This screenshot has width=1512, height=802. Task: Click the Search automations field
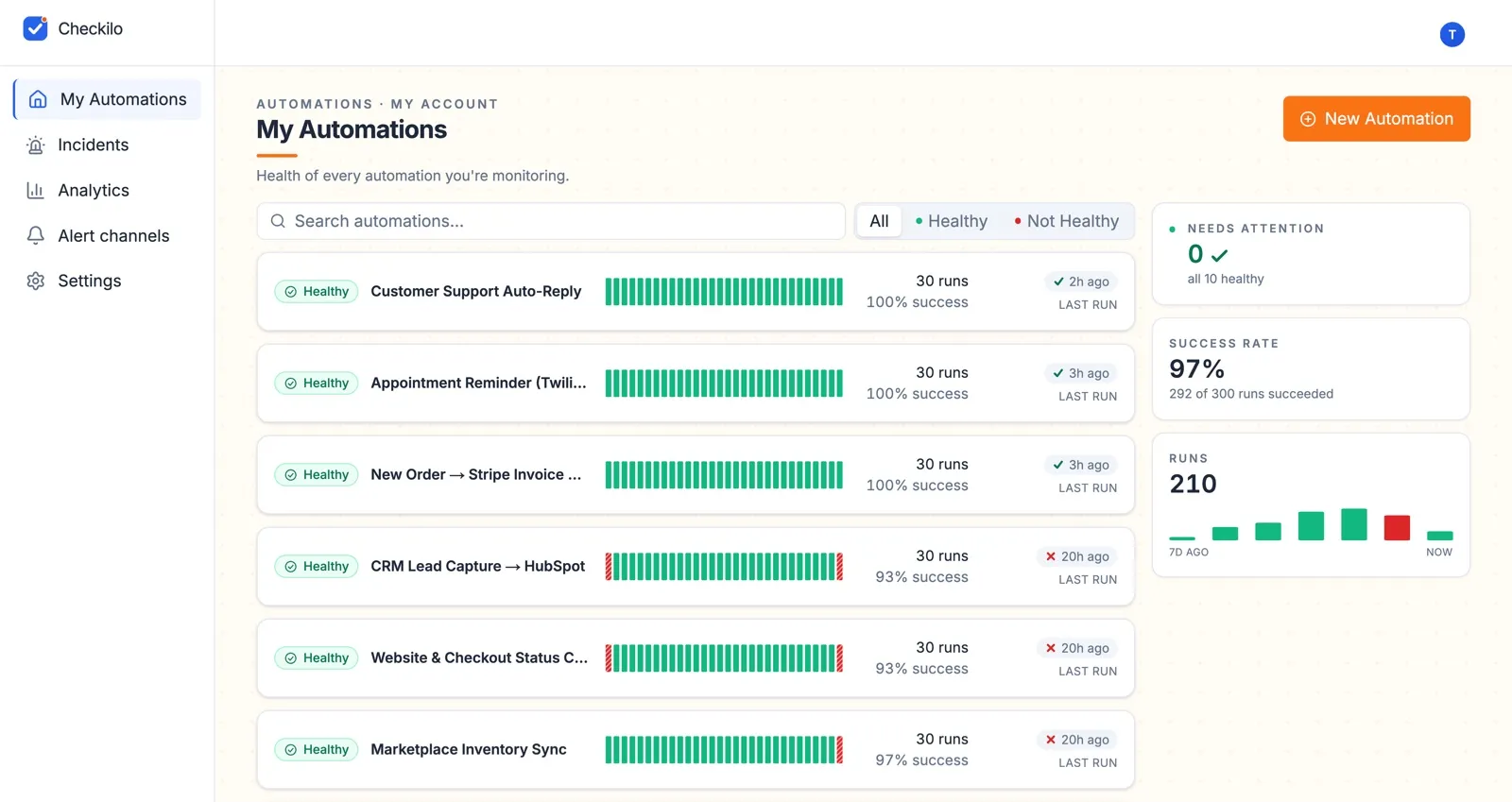[551, 221]
